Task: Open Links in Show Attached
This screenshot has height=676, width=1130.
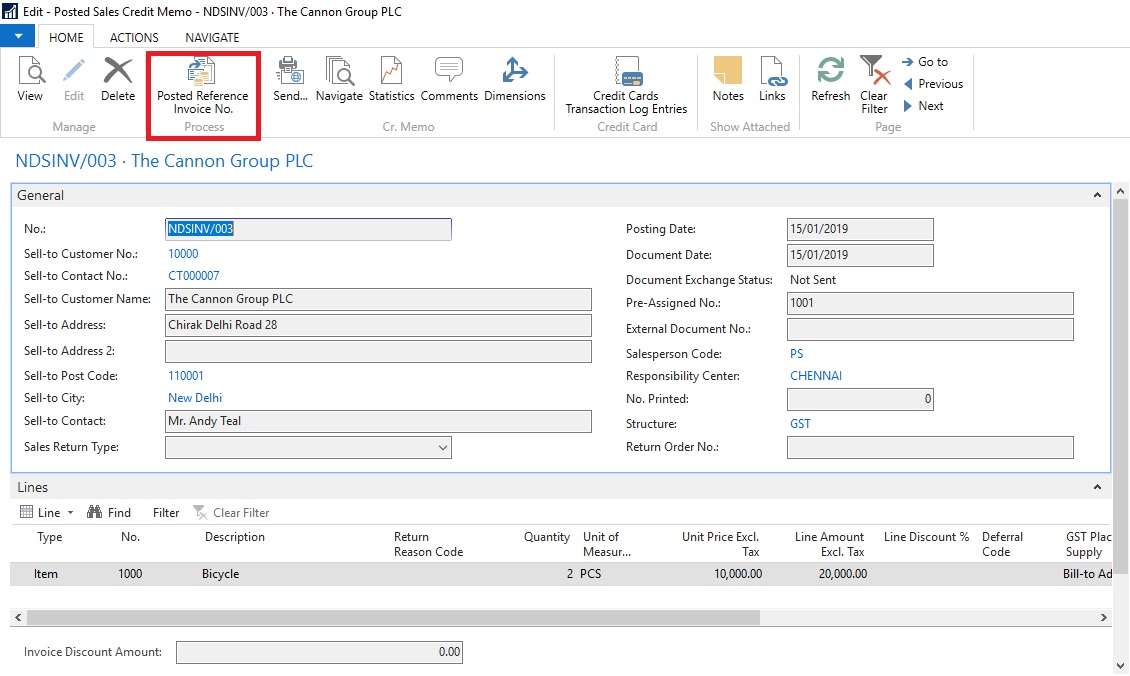Action: 772,79
